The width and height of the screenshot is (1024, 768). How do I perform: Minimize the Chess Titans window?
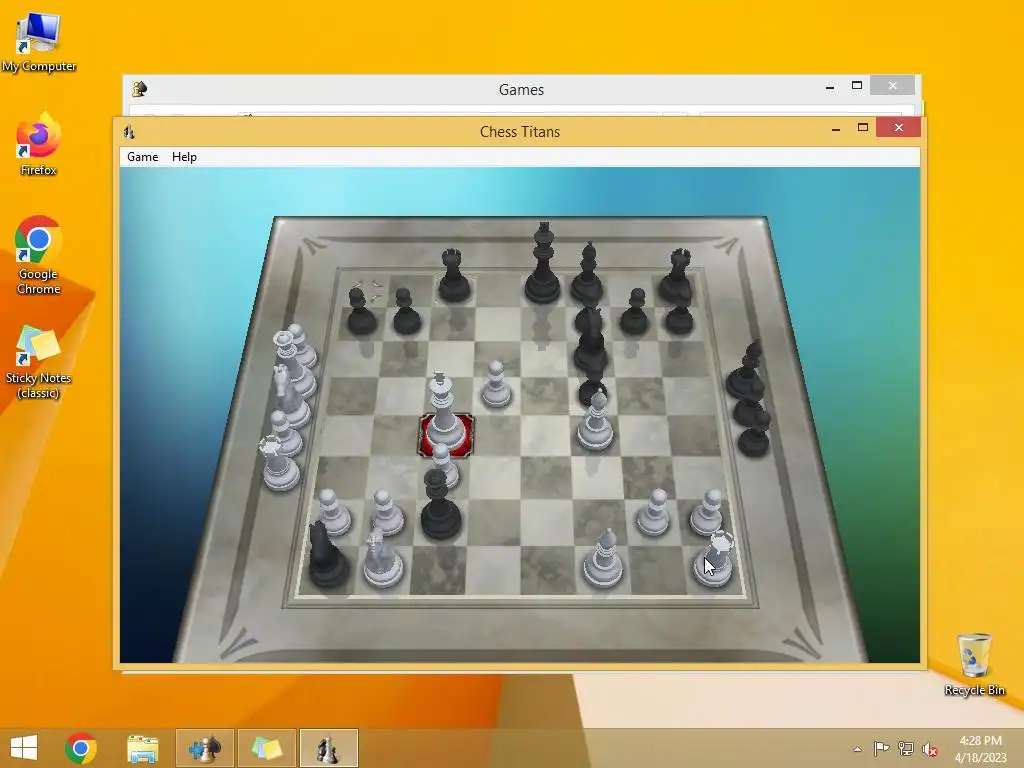tap(835, 129)
